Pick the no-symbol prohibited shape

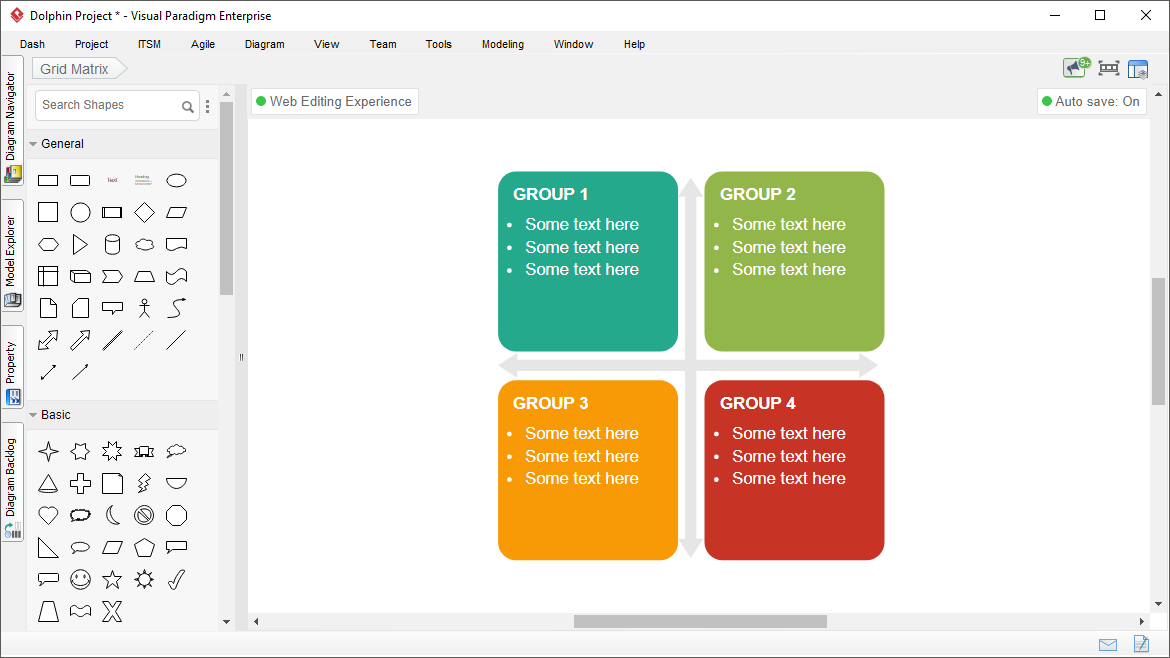144,516
